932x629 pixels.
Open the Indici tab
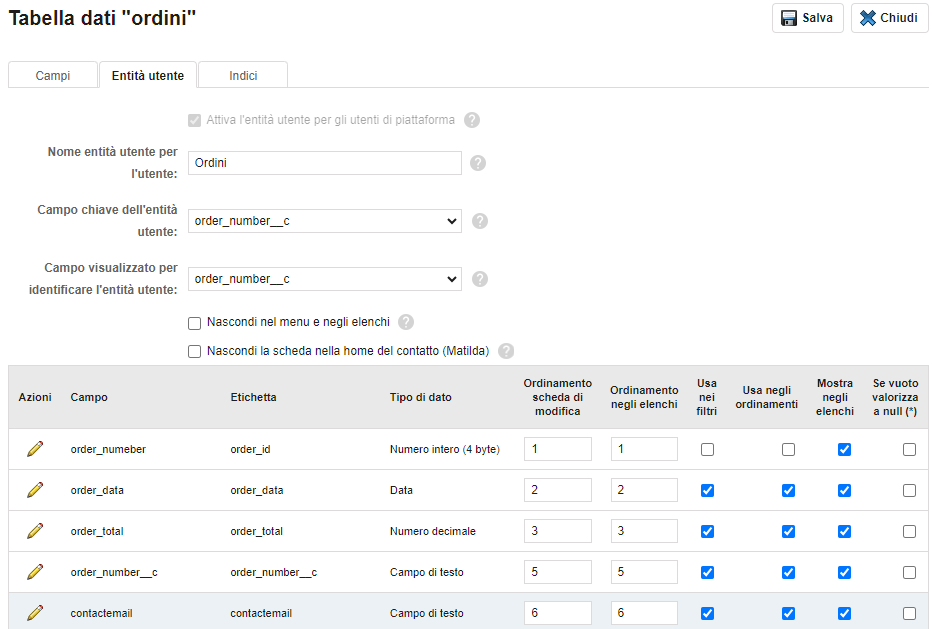coord(243,76)
